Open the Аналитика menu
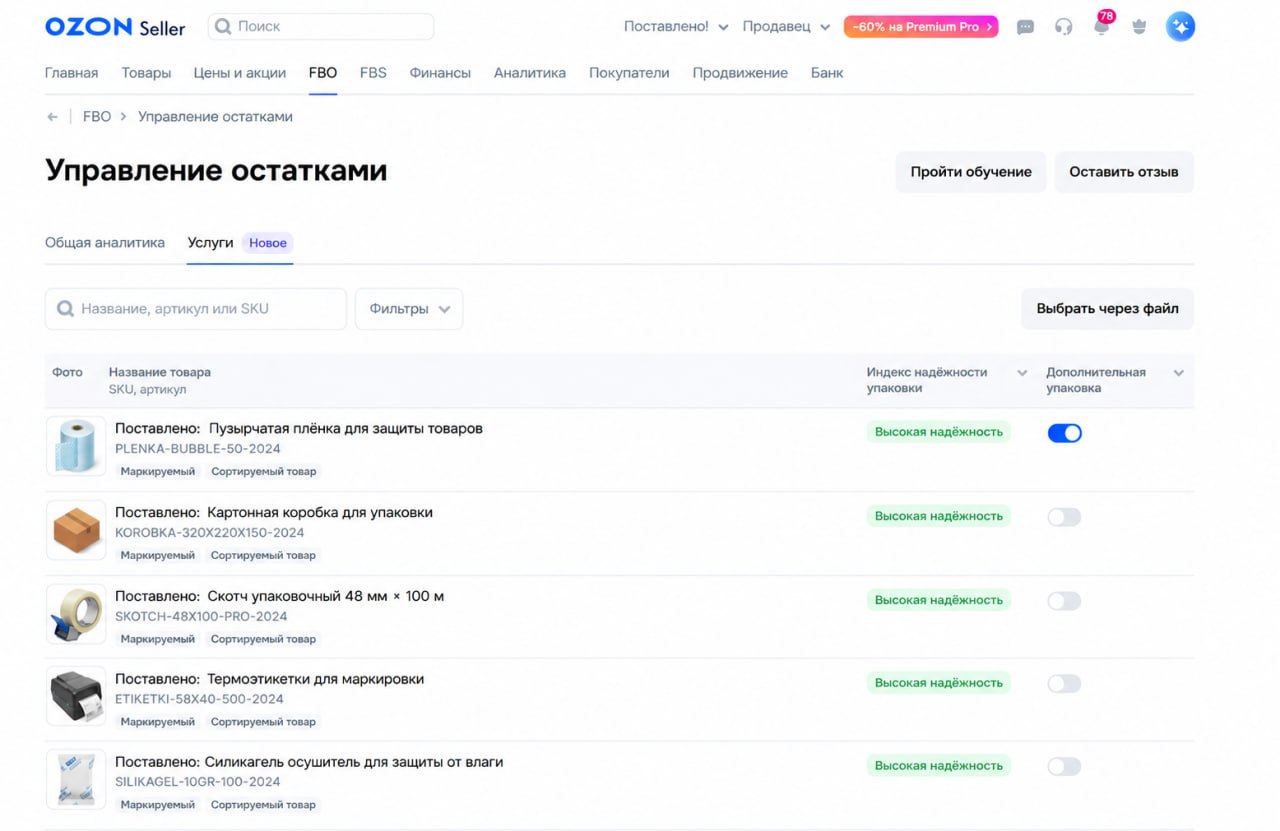This screenshot has width=1280, height=831. (x=530, y=73)
